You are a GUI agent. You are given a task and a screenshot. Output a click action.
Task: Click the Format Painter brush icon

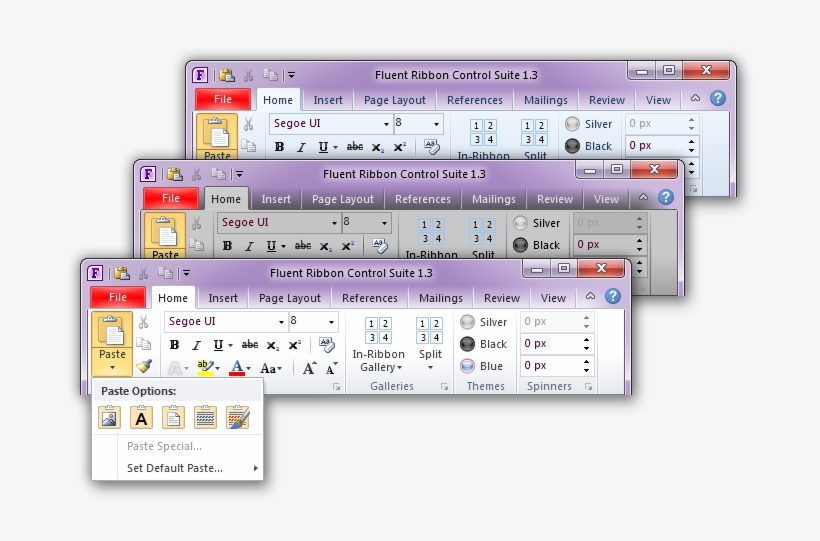click(x=144, y=366)
